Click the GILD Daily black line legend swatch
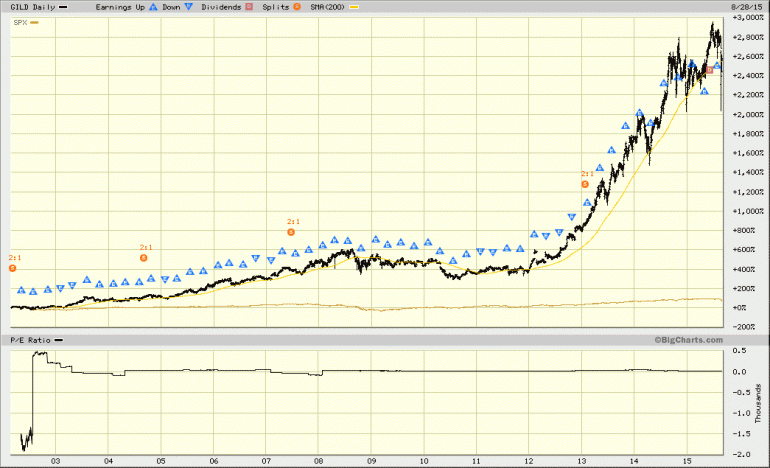 point(63,7)
